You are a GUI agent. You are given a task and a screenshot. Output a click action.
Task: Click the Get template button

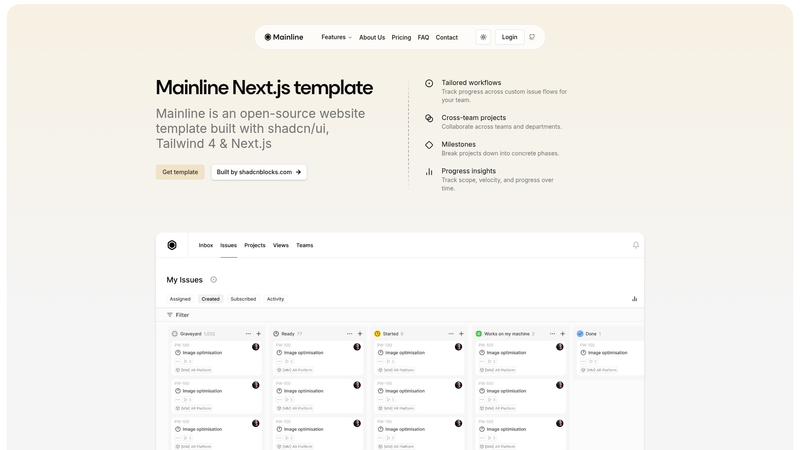(x=180, y=172)
